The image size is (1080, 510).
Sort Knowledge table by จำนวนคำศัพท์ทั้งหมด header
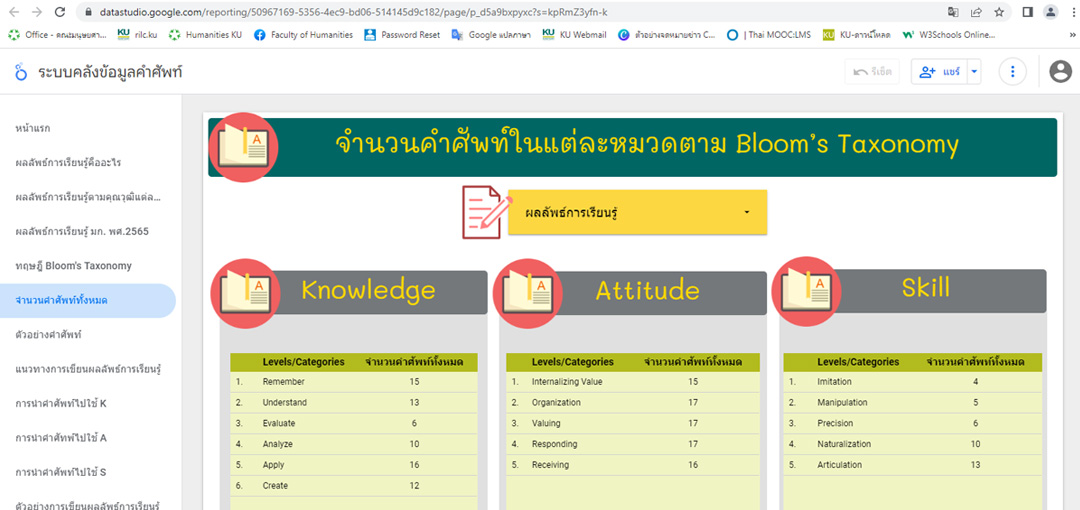tap(414, 362)
